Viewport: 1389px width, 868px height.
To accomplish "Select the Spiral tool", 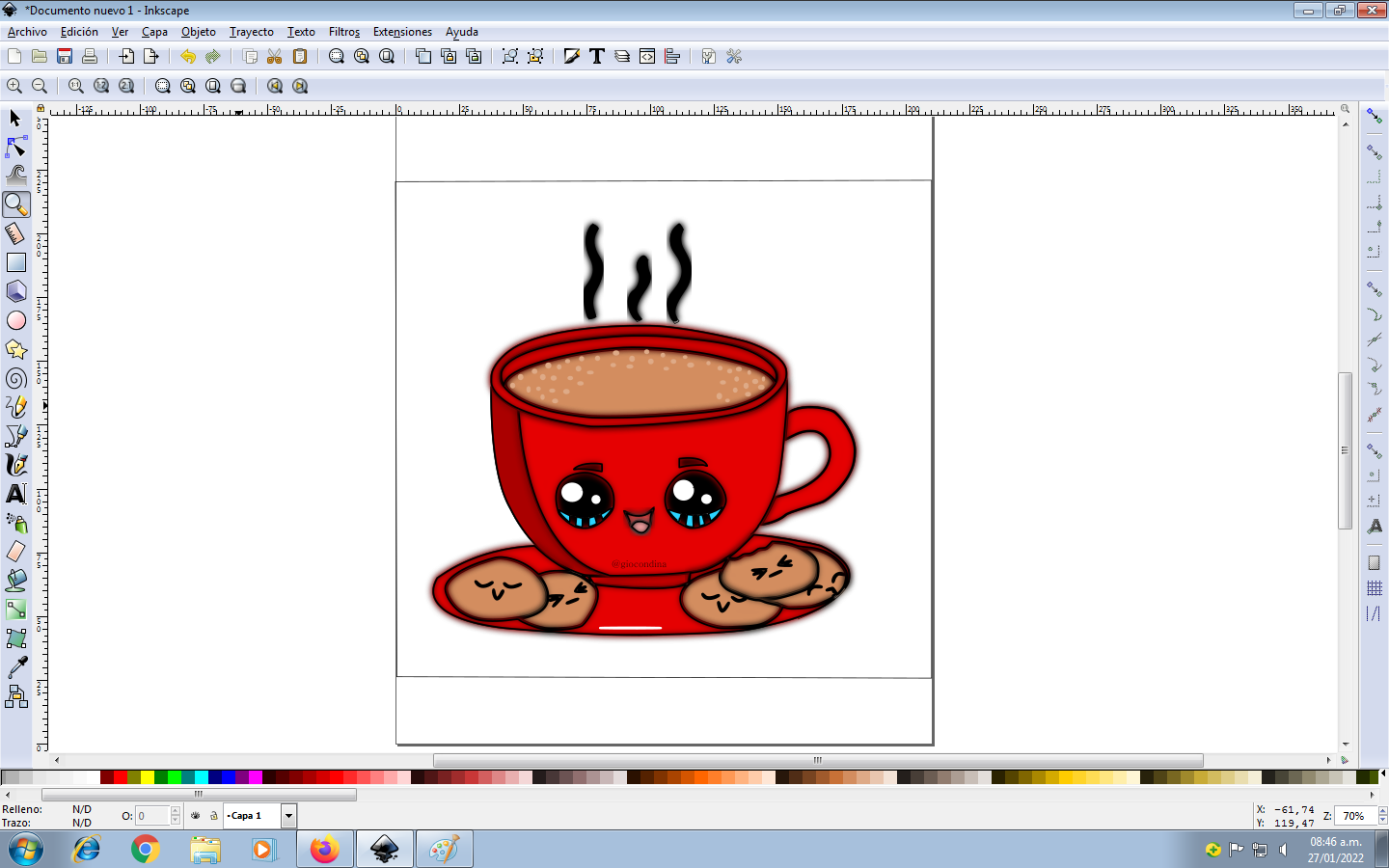I will pyautogui.click(x=15, y=378).
